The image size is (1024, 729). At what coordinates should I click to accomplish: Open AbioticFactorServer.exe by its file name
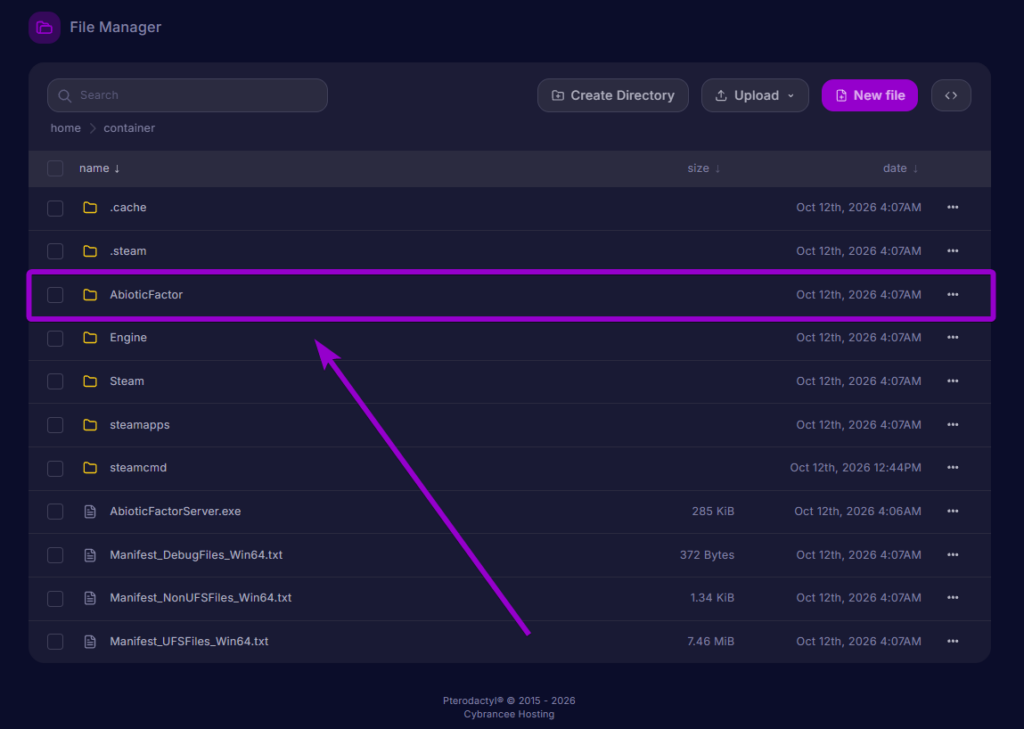coord(175,511)
